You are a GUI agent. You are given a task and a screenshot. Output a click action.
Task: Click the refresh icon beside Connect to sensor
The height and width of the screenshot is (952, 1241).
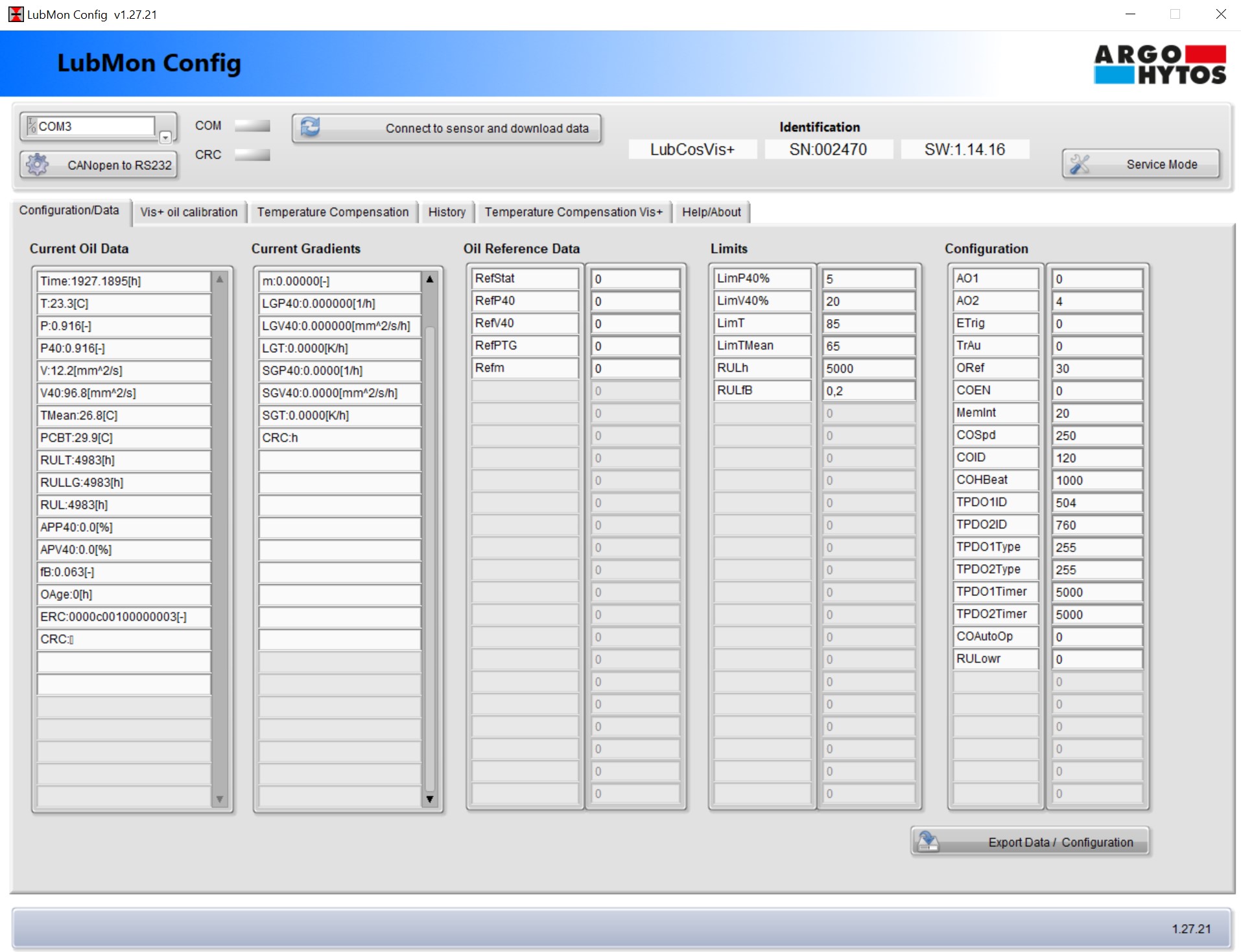[x=309, y=128]
